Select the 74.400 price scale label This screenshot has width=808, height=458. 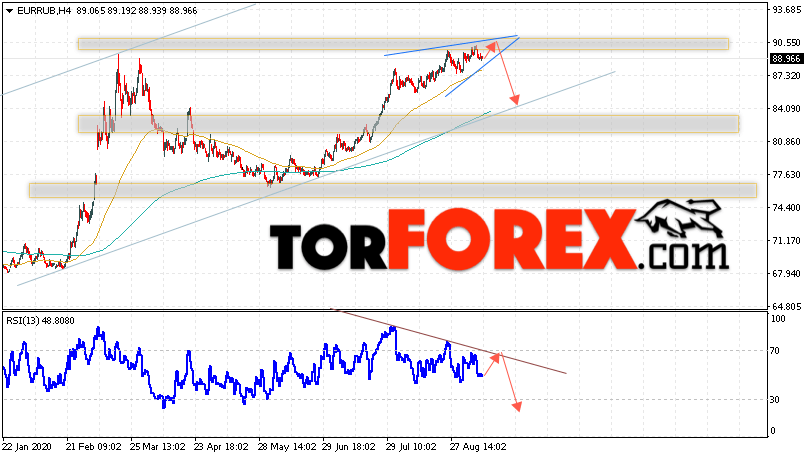786,208
